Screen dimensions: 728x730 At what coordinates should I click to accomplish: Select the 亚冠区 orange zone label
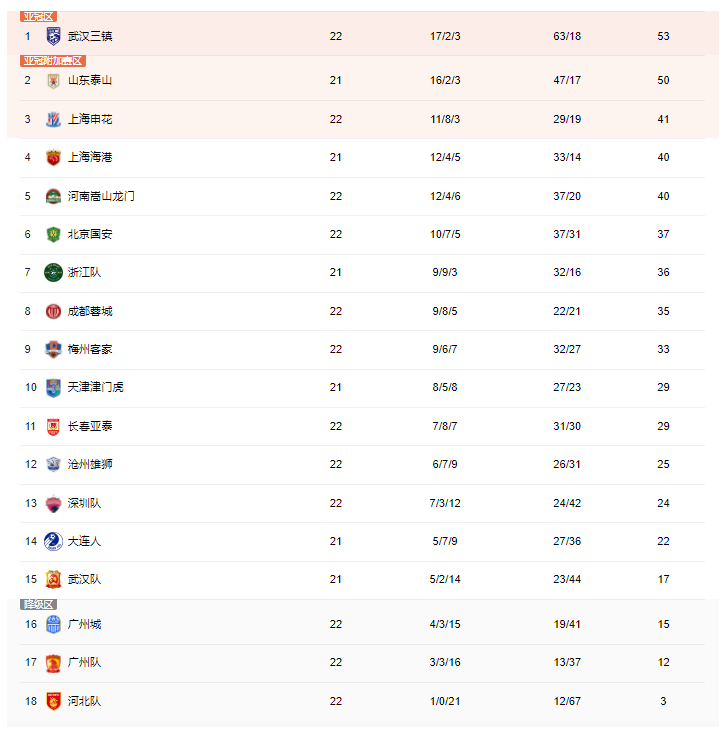point(38,17)
